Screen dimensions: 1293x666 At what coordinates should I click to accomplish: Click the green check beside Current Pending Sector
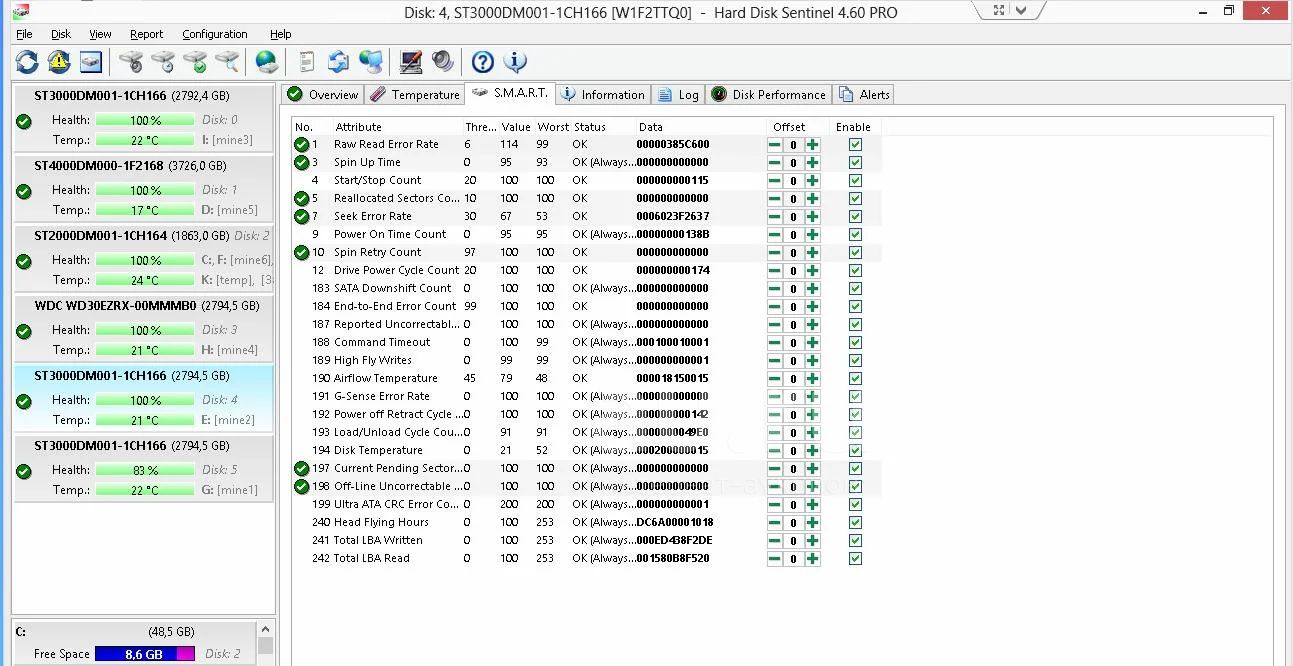tap(301, 468)
